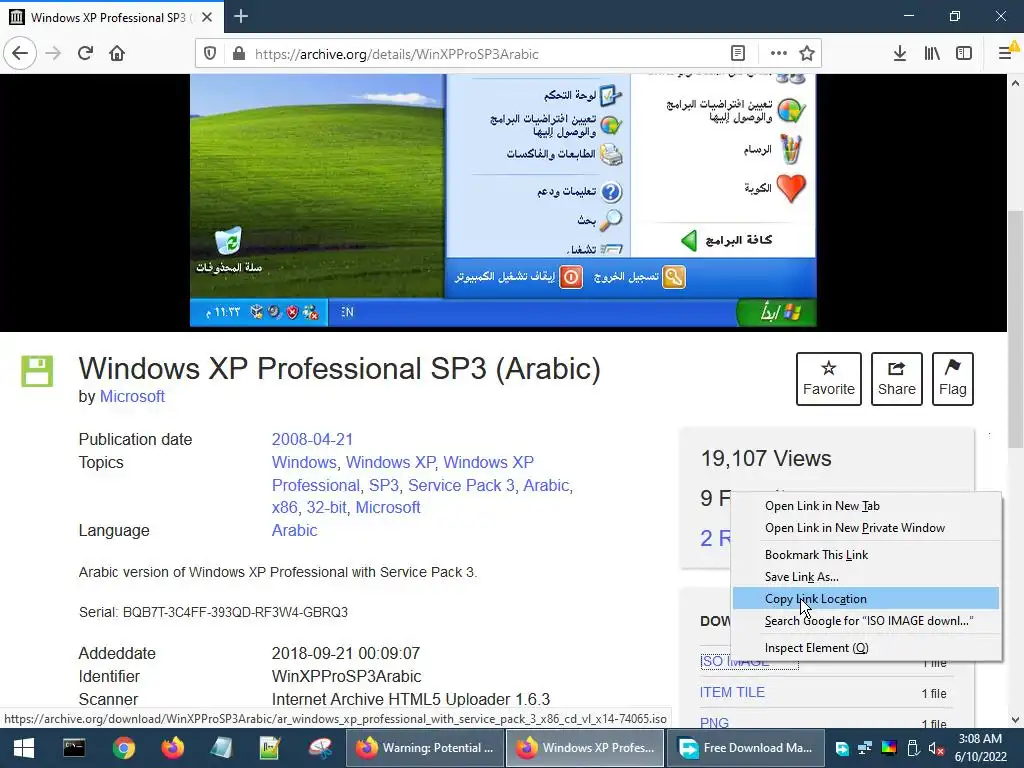The width and height of the screenshot is (1024, 768).
Task: Choose Search Google for ISO IMAGE
Action: coord(866,621)
